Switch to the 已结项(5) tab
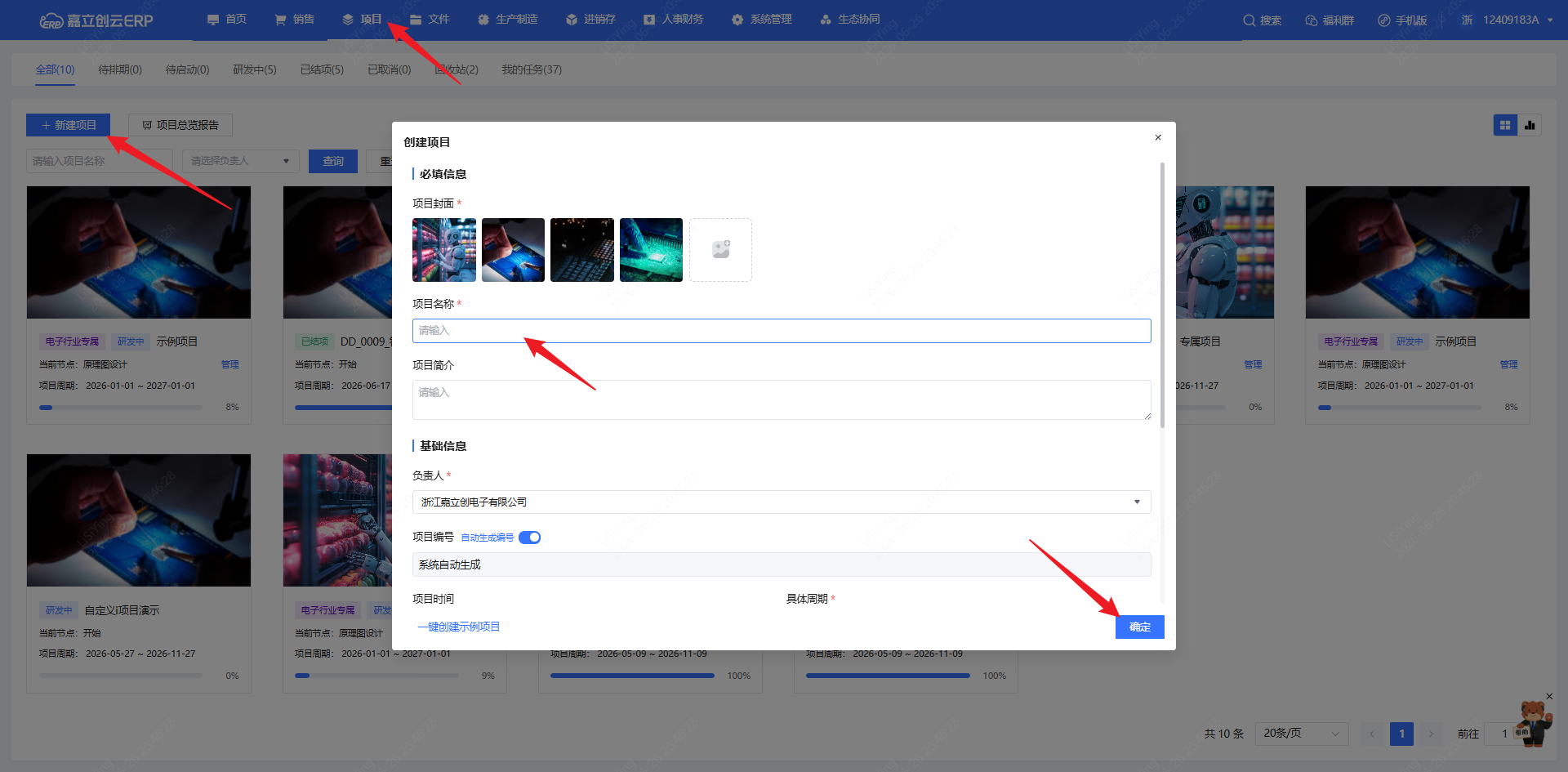This screenshot has height=772, width=1568. point(322,69)
